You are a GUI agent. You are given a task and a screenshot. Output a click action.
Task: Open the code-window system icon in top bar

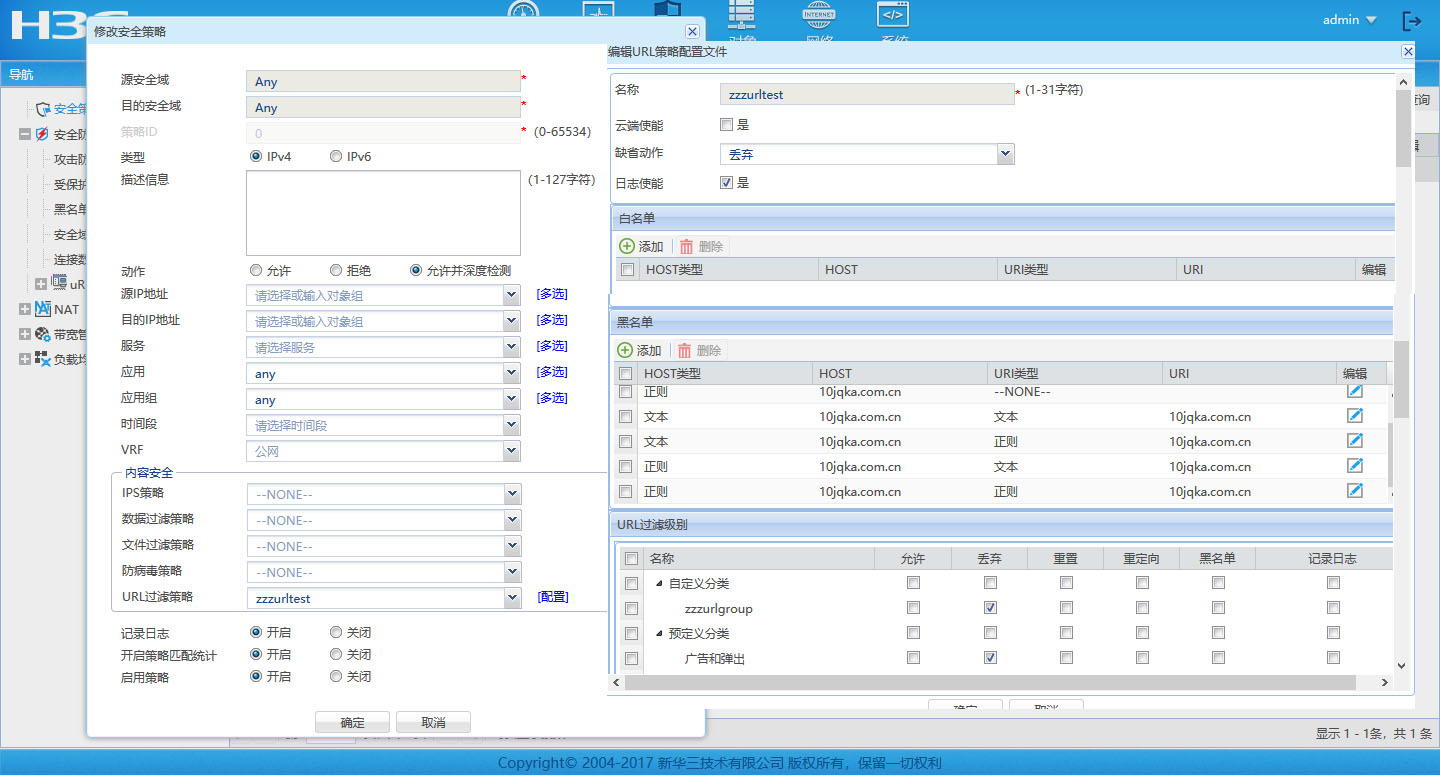(892, 15)
